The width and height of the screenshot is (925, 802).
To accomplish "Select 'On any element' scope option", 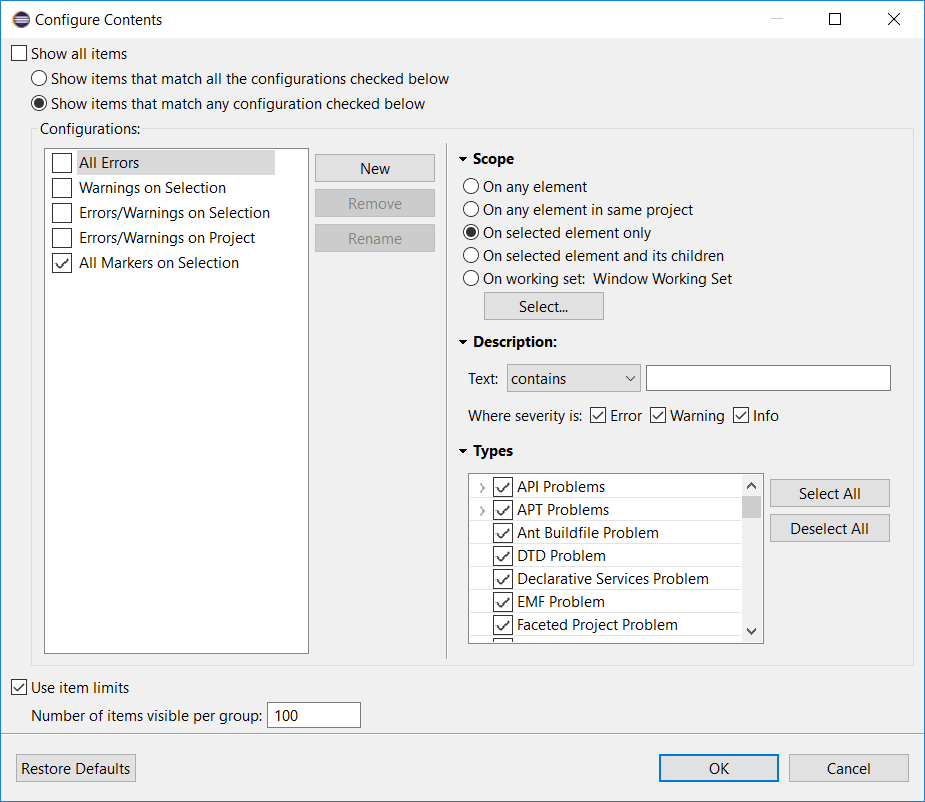I will tap(471, 187).
